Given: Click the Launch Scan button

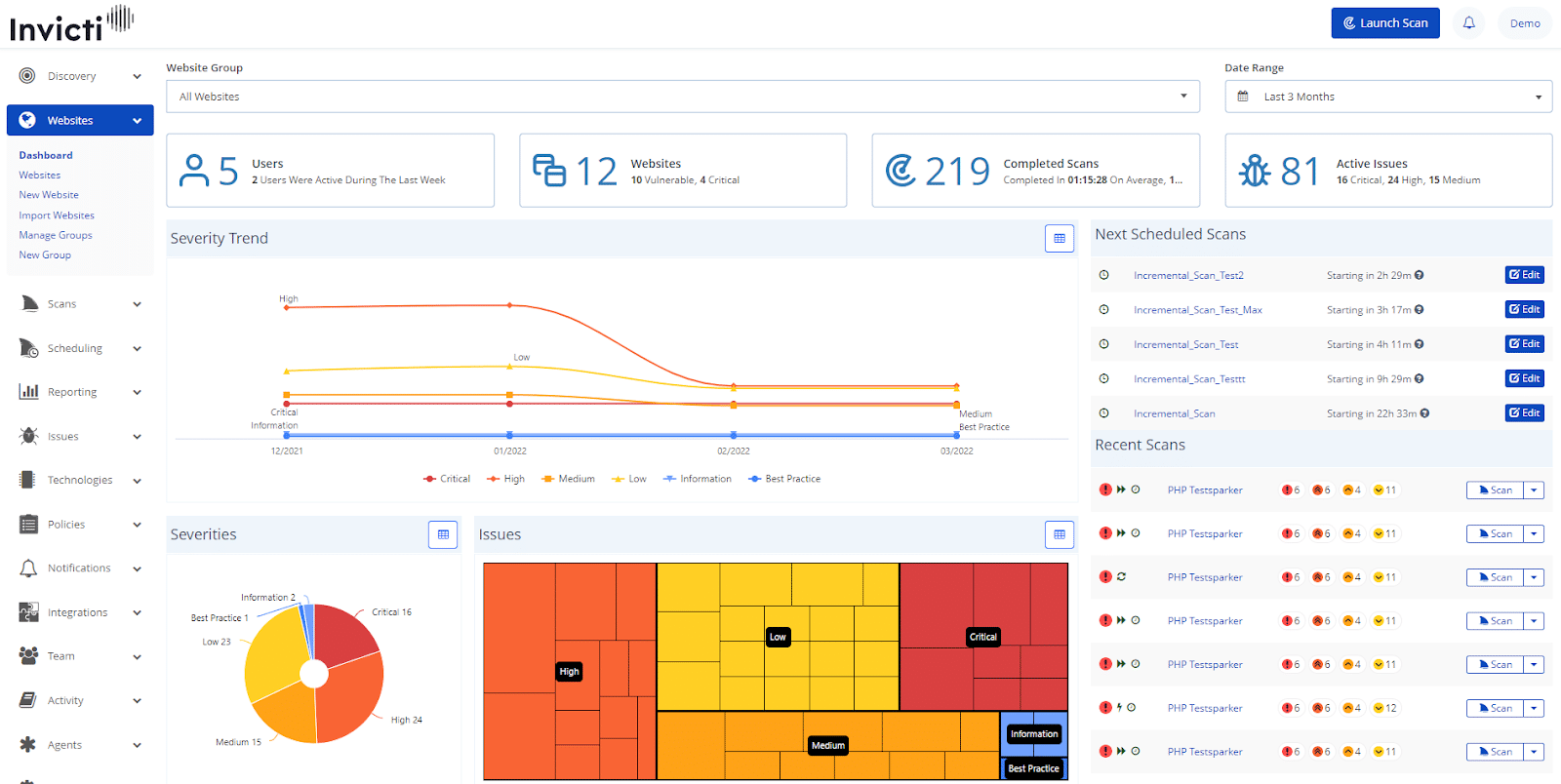Looking at the screenshot, I should 1385,23.
